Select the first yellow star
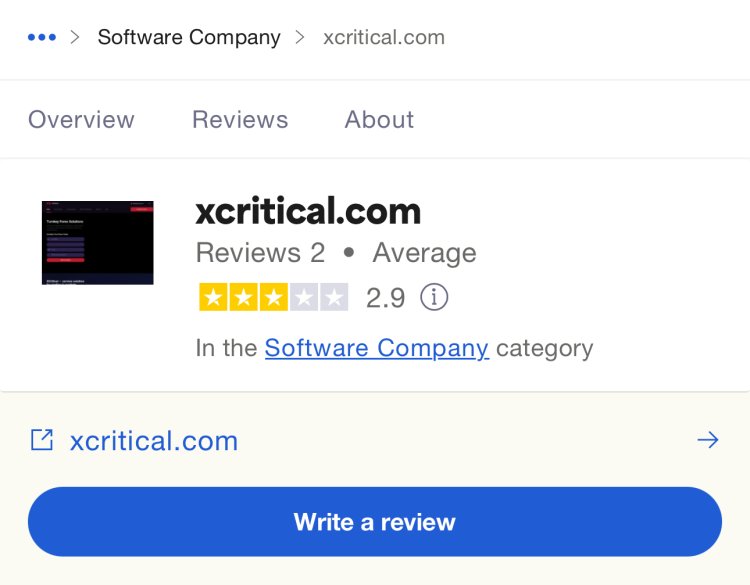Image resolution: width=750 pixels, height=585 pixels. [213, 297]
